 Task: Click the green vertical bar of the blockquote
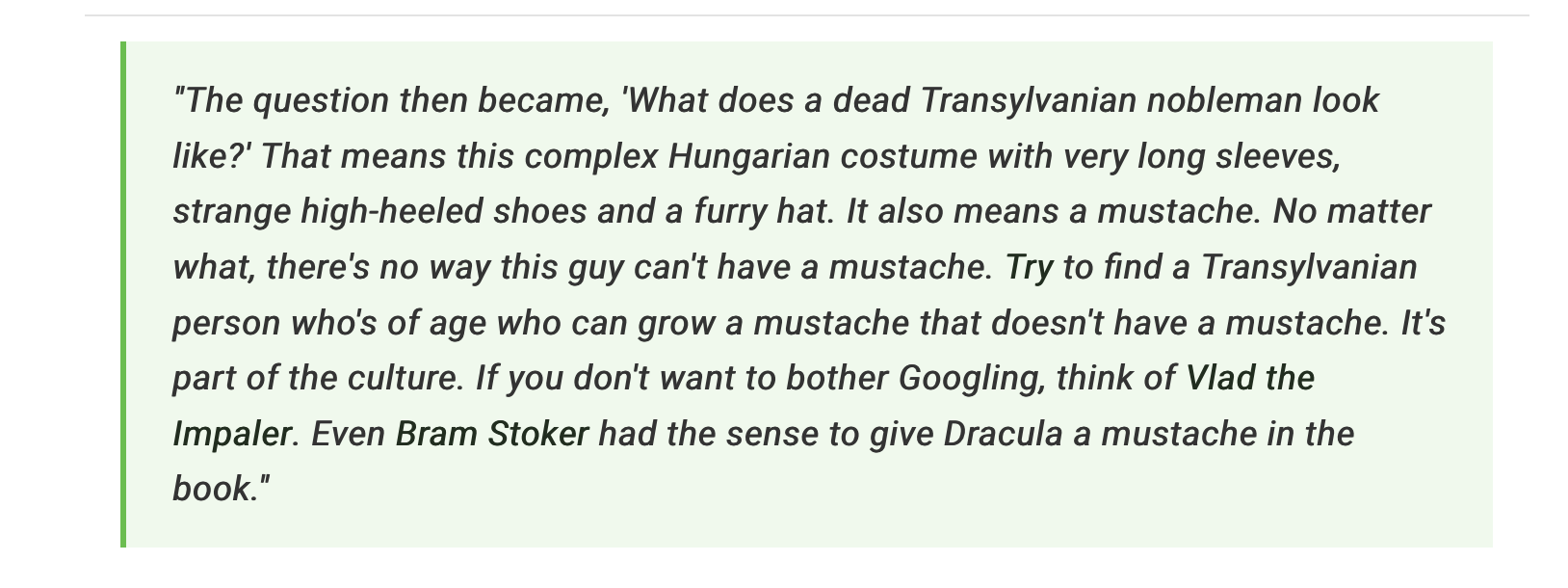(x=123, y=294)
